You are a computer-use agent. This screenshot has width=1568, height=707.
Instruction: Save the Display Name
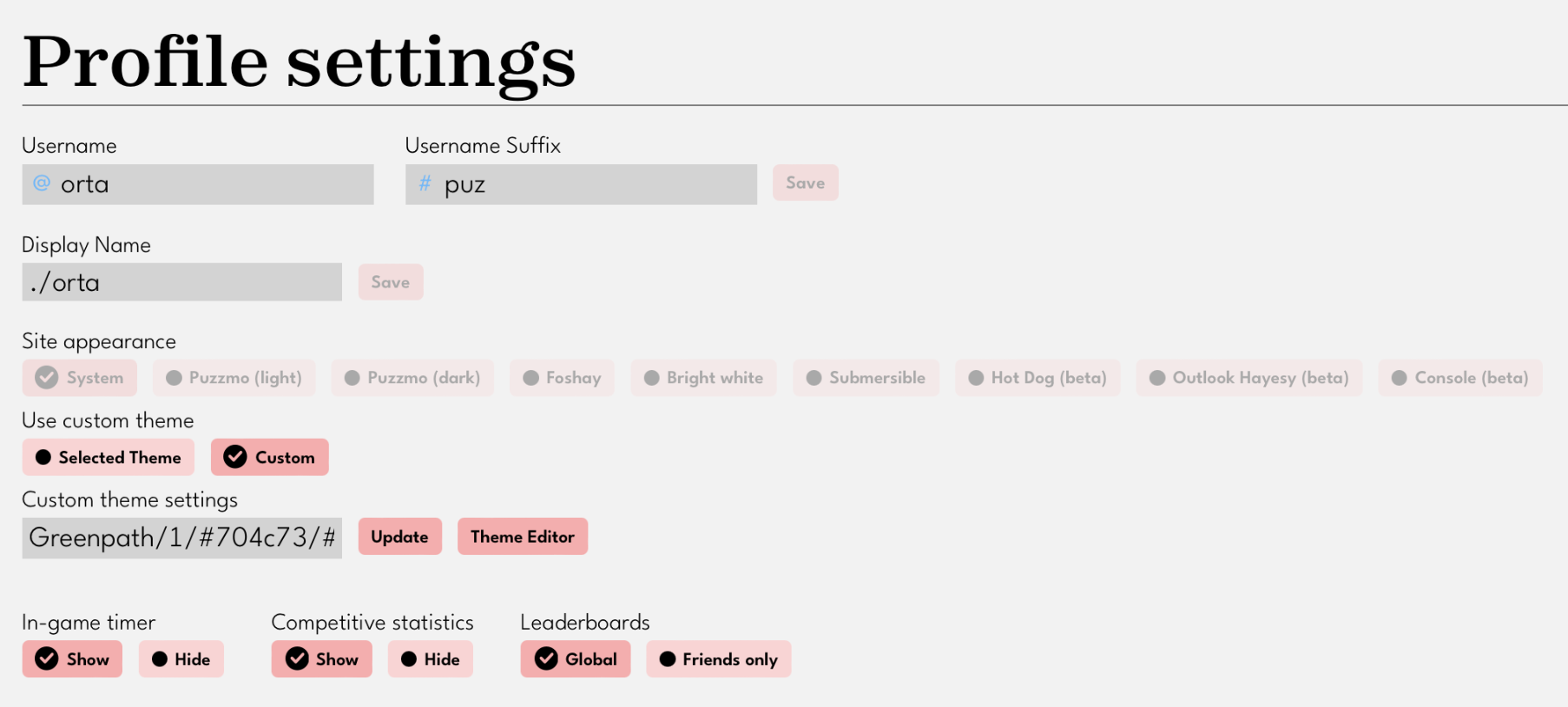pos(390,281)
